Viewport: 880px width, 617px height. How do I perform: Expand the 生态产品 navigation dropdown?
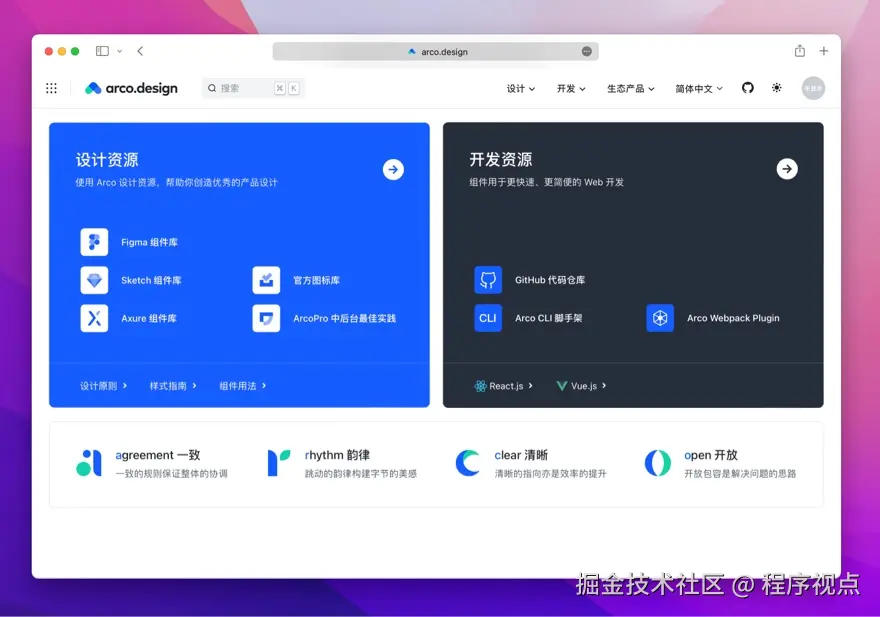(630, 89)
